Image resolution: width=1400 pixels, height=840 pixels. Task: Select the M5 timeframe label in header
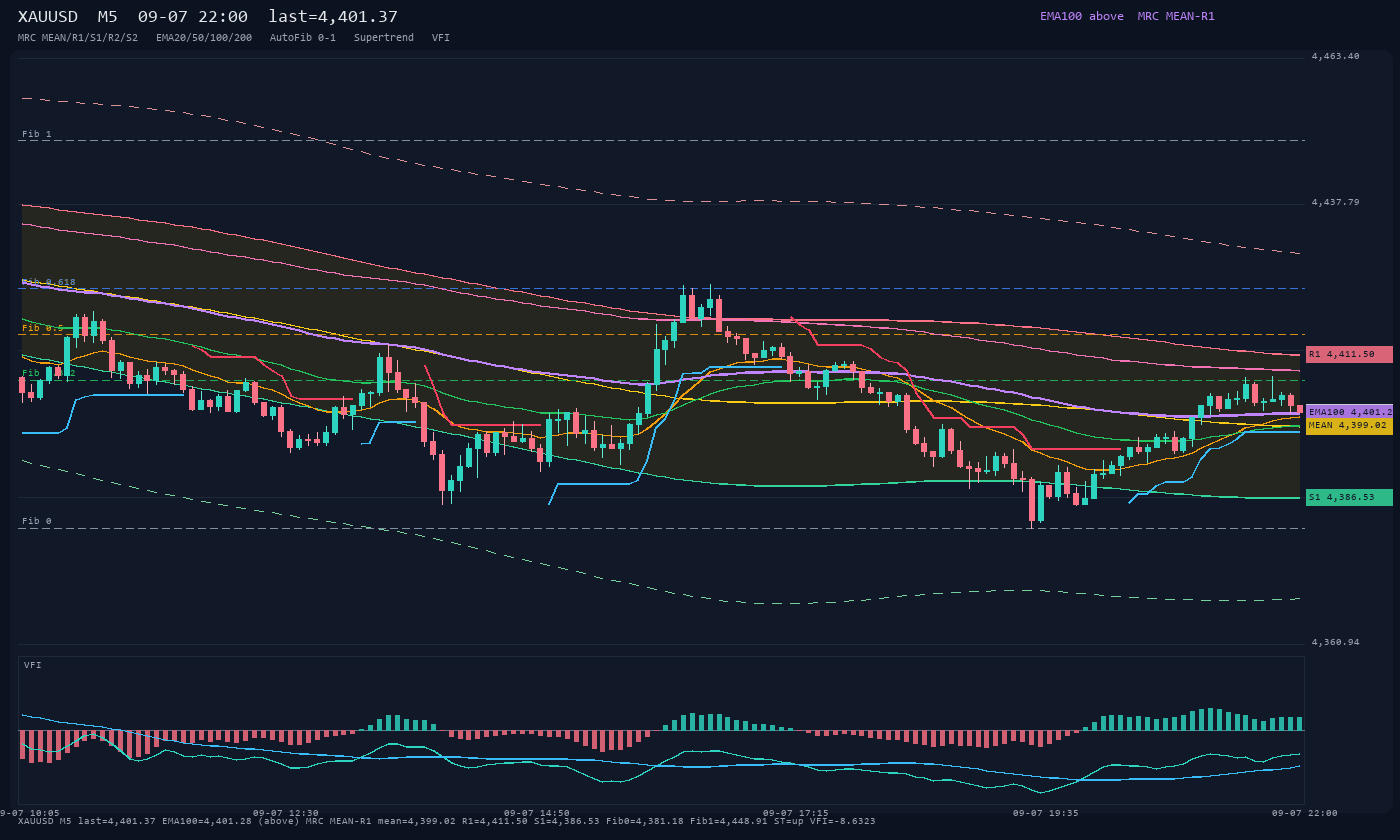pos(108,17)
